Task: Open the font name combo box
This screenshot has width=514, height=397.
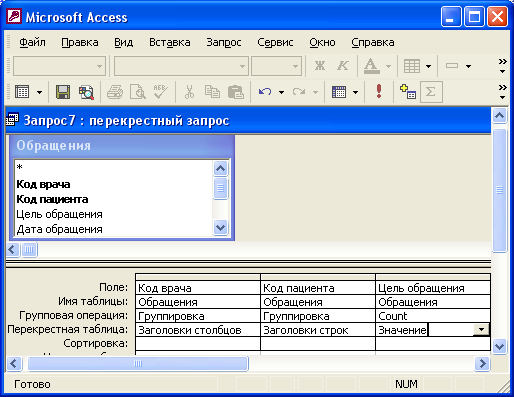Action: click(x=181, y=66)
